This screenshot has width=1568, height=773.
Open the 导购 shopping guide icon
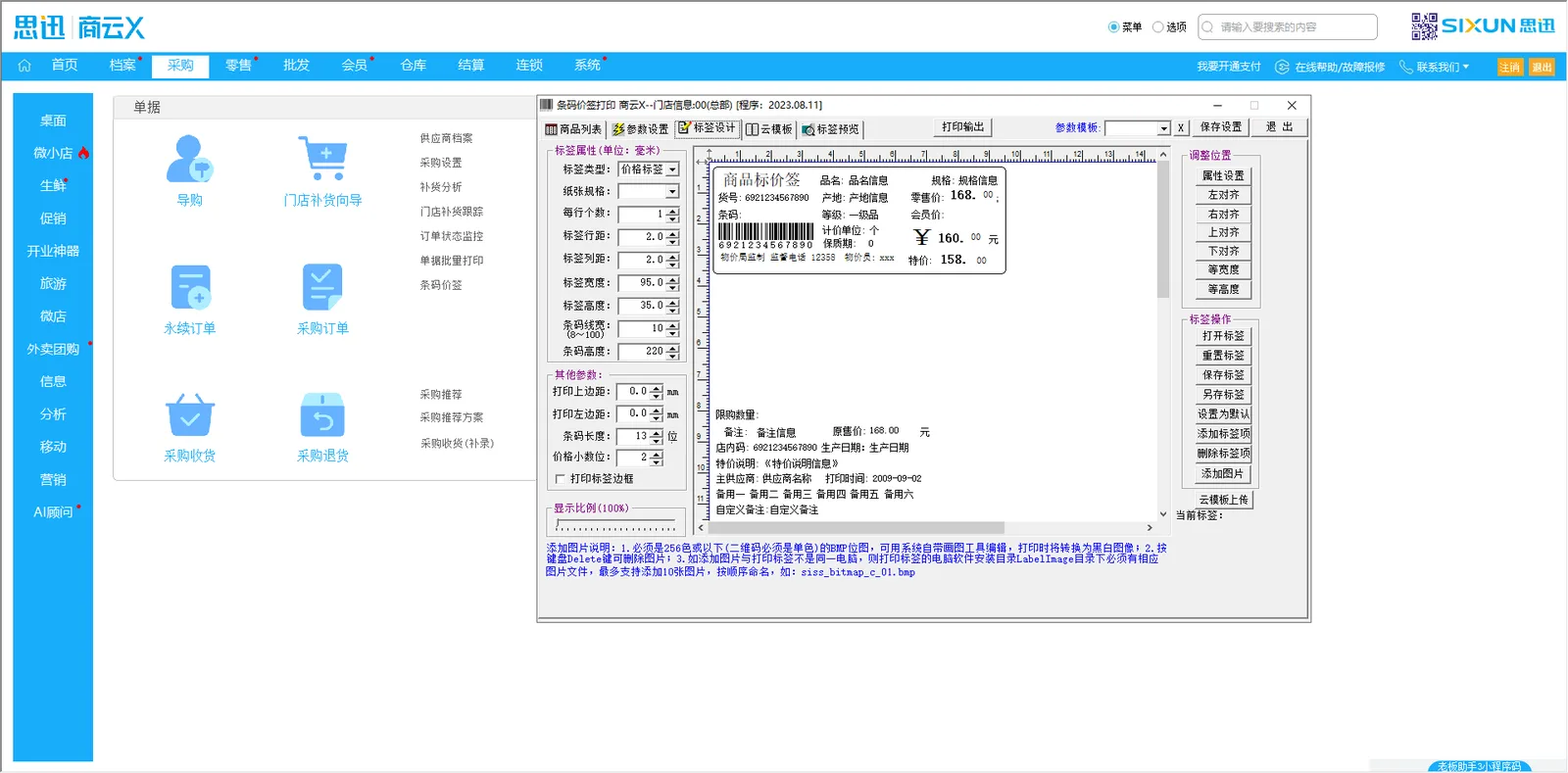189,159
